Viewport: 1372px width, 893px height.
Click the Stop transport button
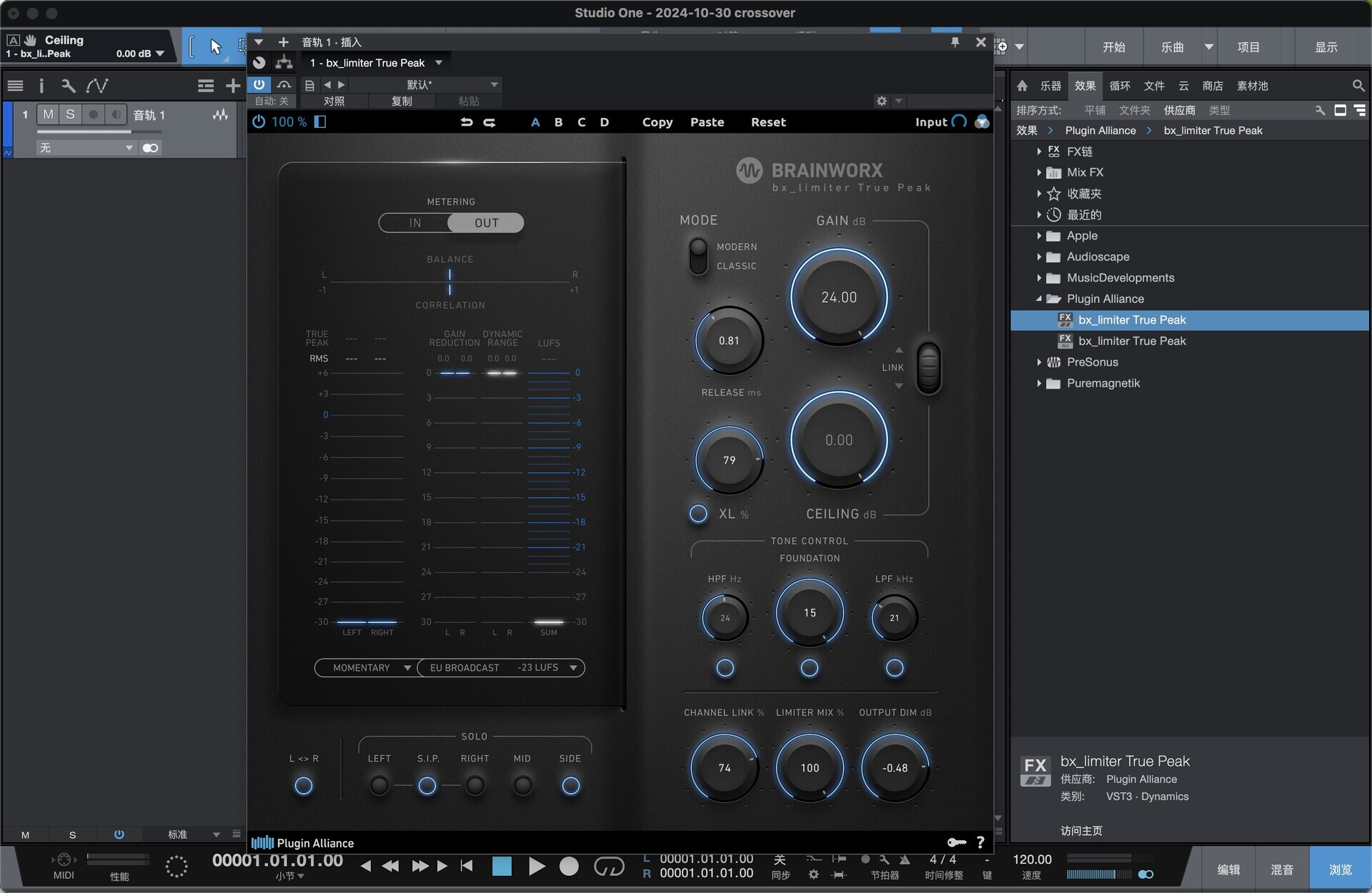pos(502,867)
